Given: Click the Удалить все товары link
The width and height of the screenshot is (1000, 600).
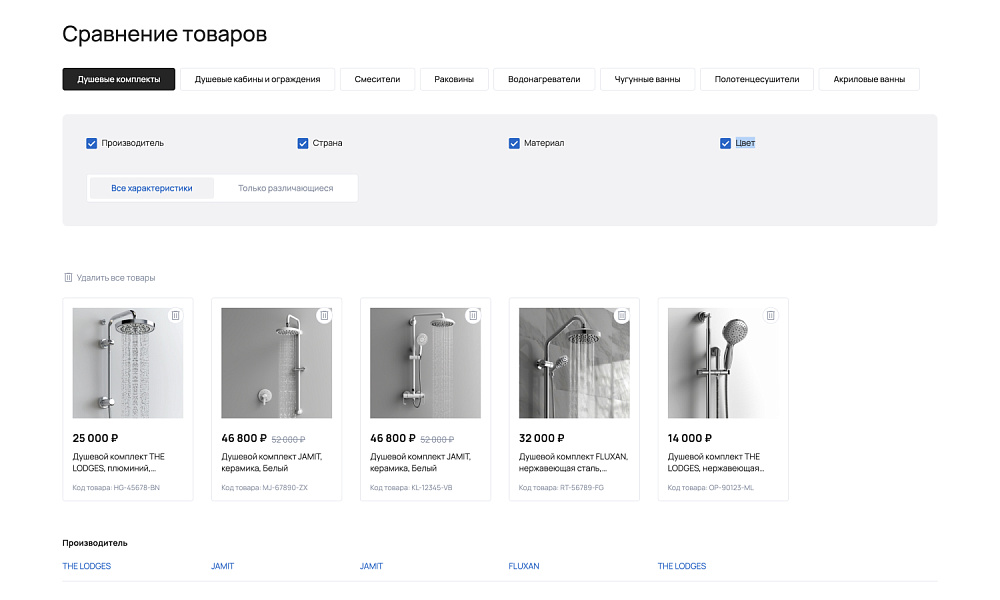Looking at the screenshot, I should 115,277.
